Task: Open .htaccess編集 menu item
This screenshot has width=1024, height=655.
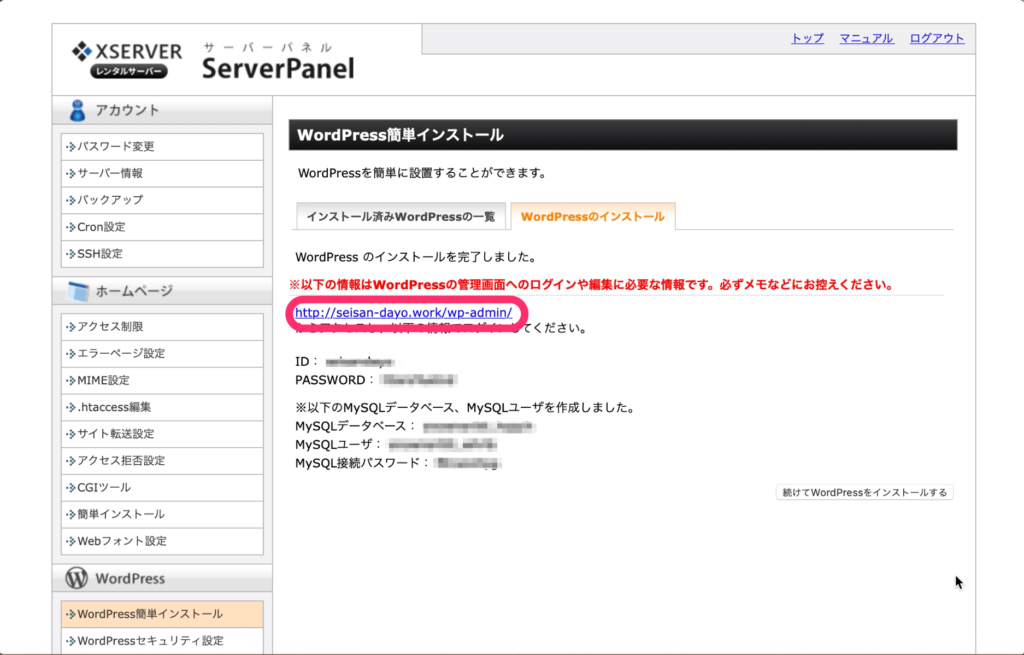Action: point(114,407)
